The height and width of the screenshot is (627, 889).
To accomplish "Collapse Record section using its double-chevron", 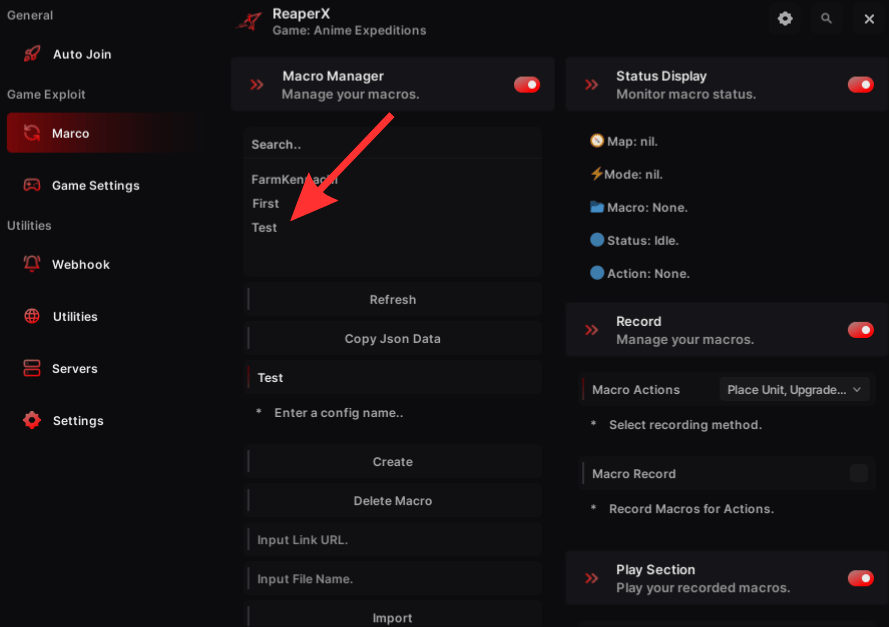I will (x=591, y=330).
